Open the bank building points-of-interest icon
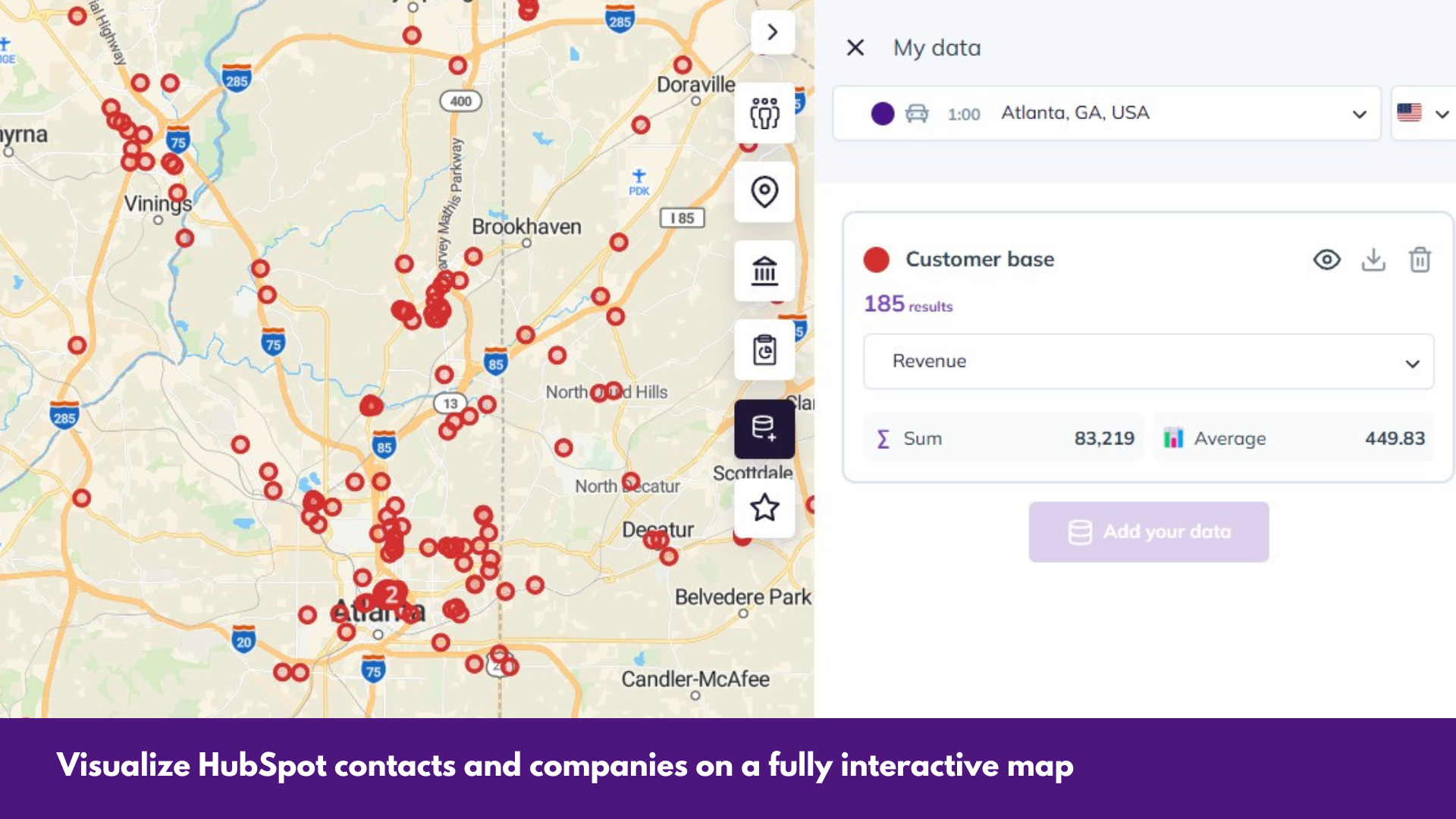This screenshot has height=819, width=1456. [x=764, y=271]
